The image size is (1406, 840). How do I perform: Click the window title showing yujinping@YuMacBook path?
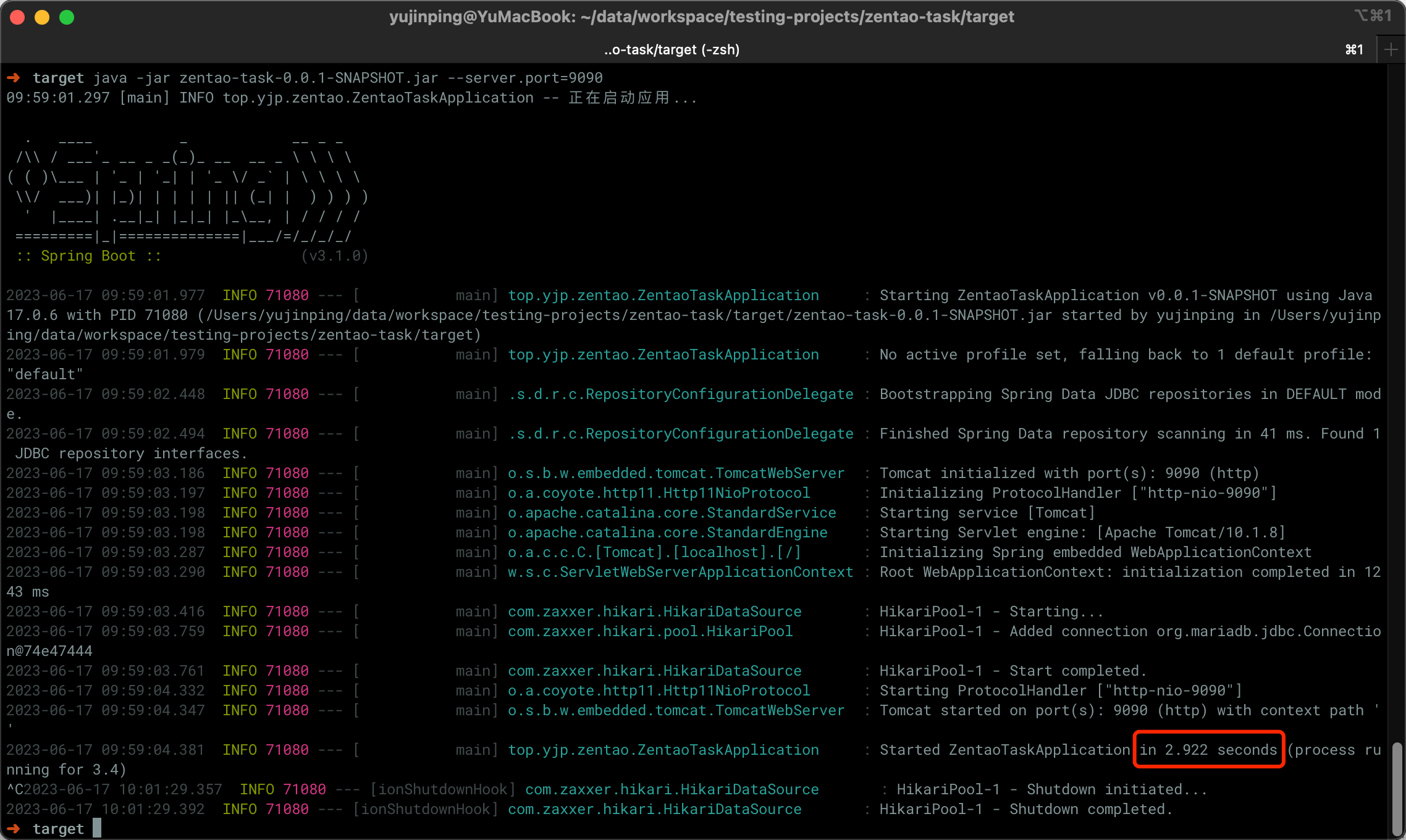[x=702, y=17]
